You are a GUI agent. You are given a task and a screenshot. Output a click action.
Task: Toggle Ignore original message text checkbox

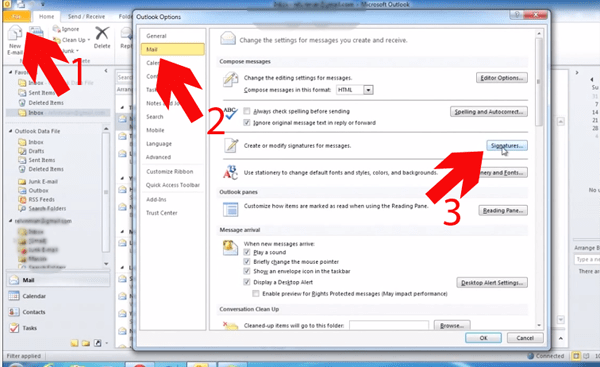247,122
